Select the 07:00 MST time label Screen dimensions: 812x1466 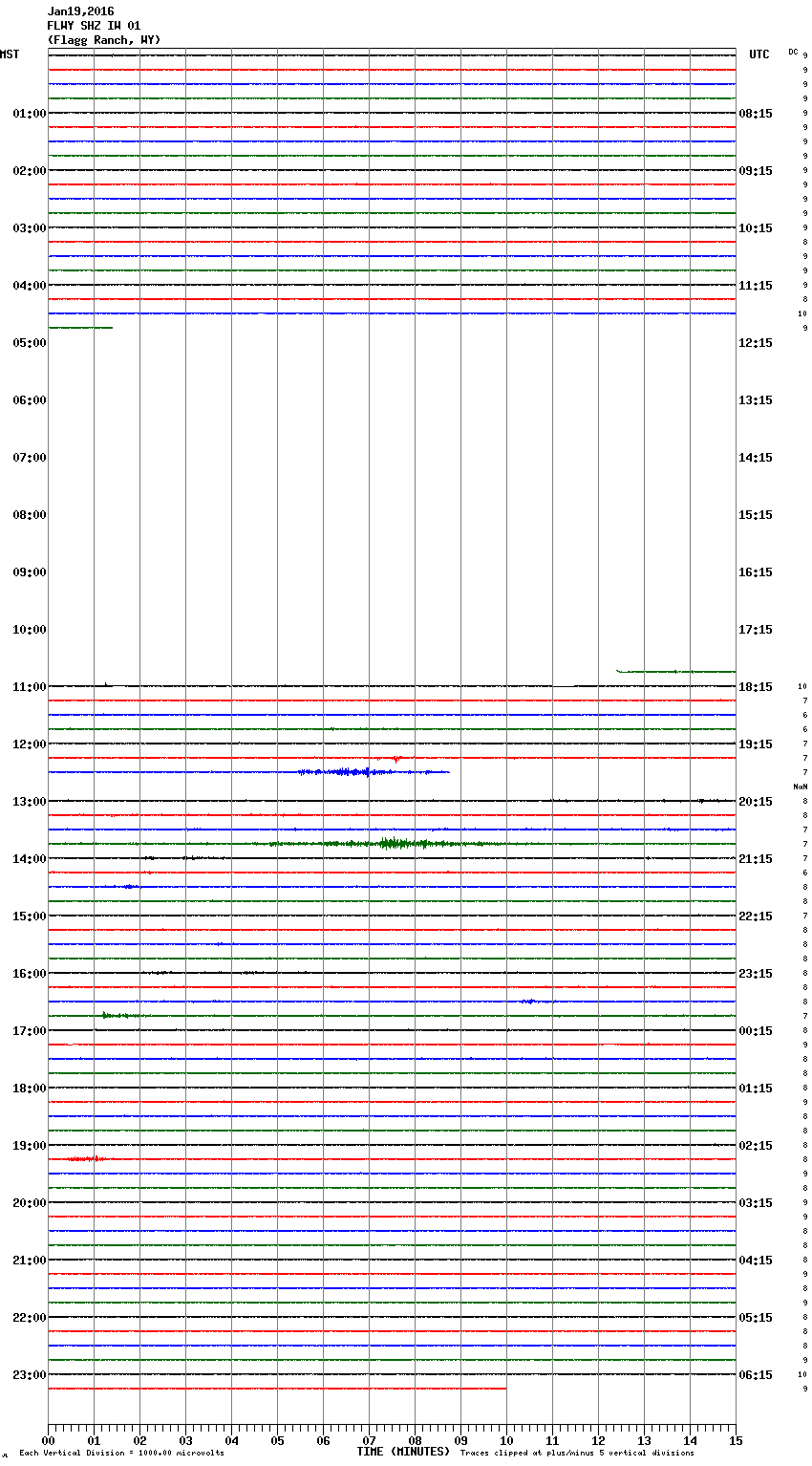[x=30, y=458]
